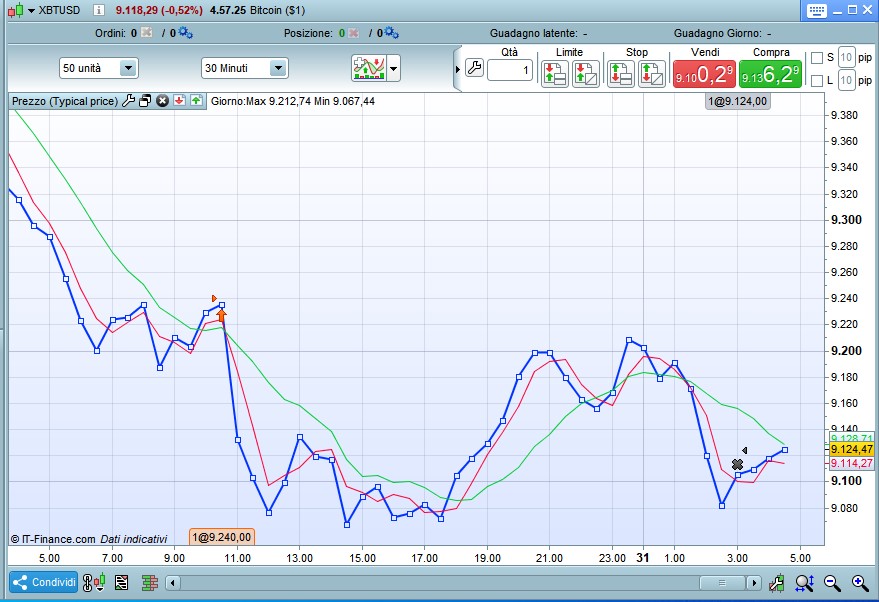The height and width of the screenshot is (602, 879).
Task: Click the 9.300 price axis label
Action: coord(846,220)
